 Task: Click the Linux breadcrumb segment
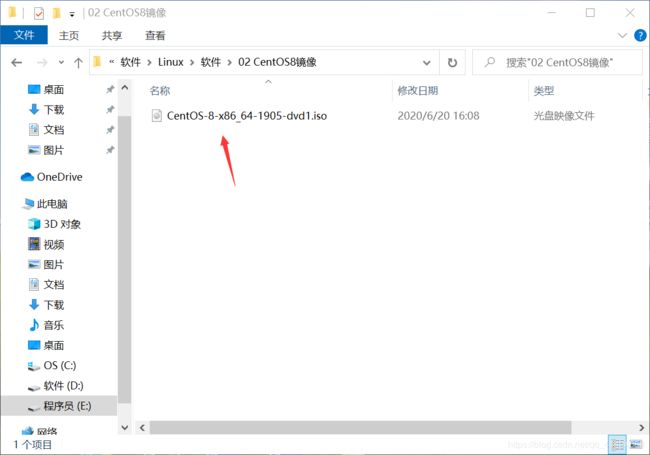(x=170, y=62)
